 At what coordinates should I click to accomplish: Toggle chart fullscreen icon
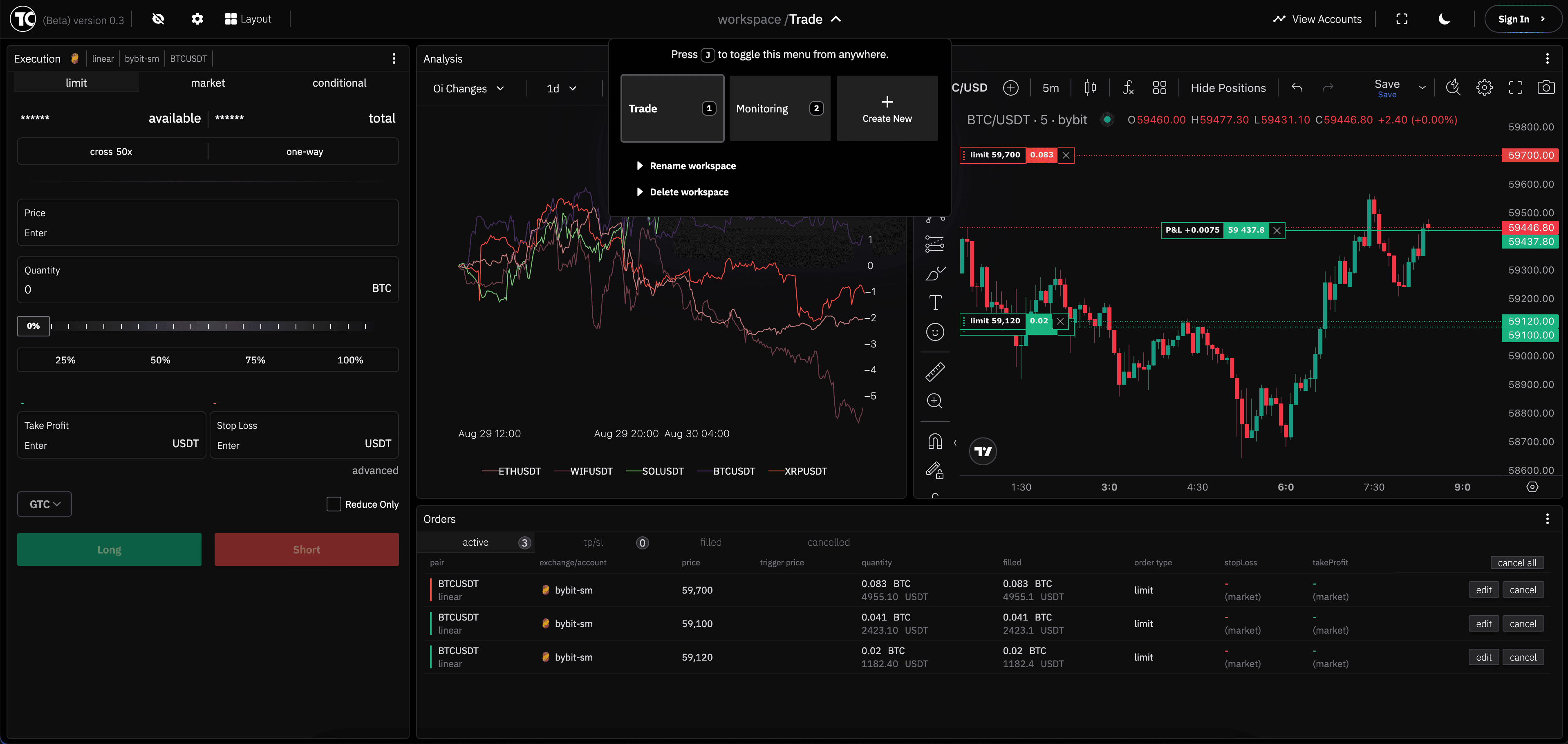(1515, 87)
